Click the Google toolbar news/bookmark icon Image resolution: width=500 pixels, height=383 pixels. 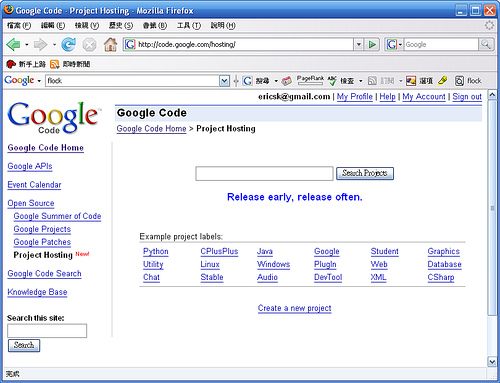coord(286,81)
